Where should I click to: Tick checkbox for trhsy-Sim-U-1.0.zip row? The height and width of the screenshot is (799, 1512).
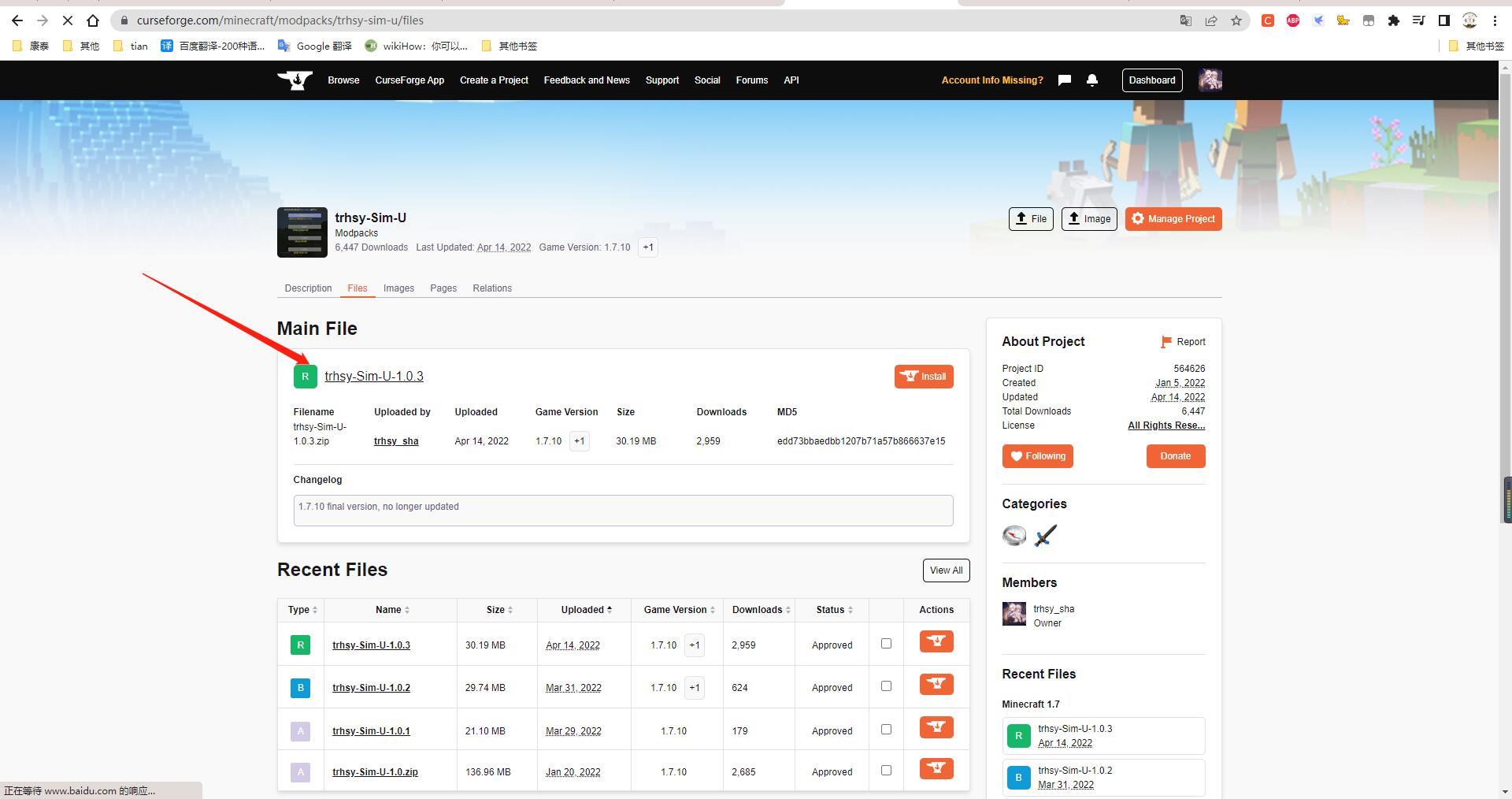pyautogui.click(x=886, y=771)
